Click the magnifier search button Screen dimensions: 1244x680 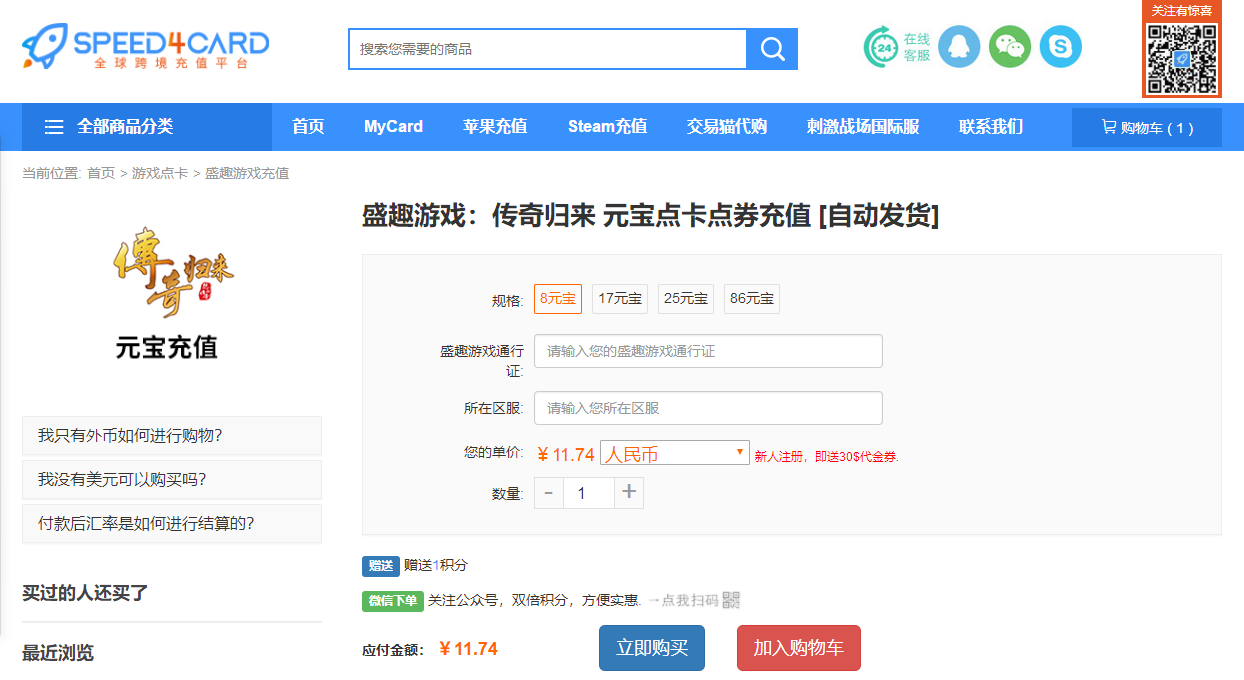pos(772,49)
